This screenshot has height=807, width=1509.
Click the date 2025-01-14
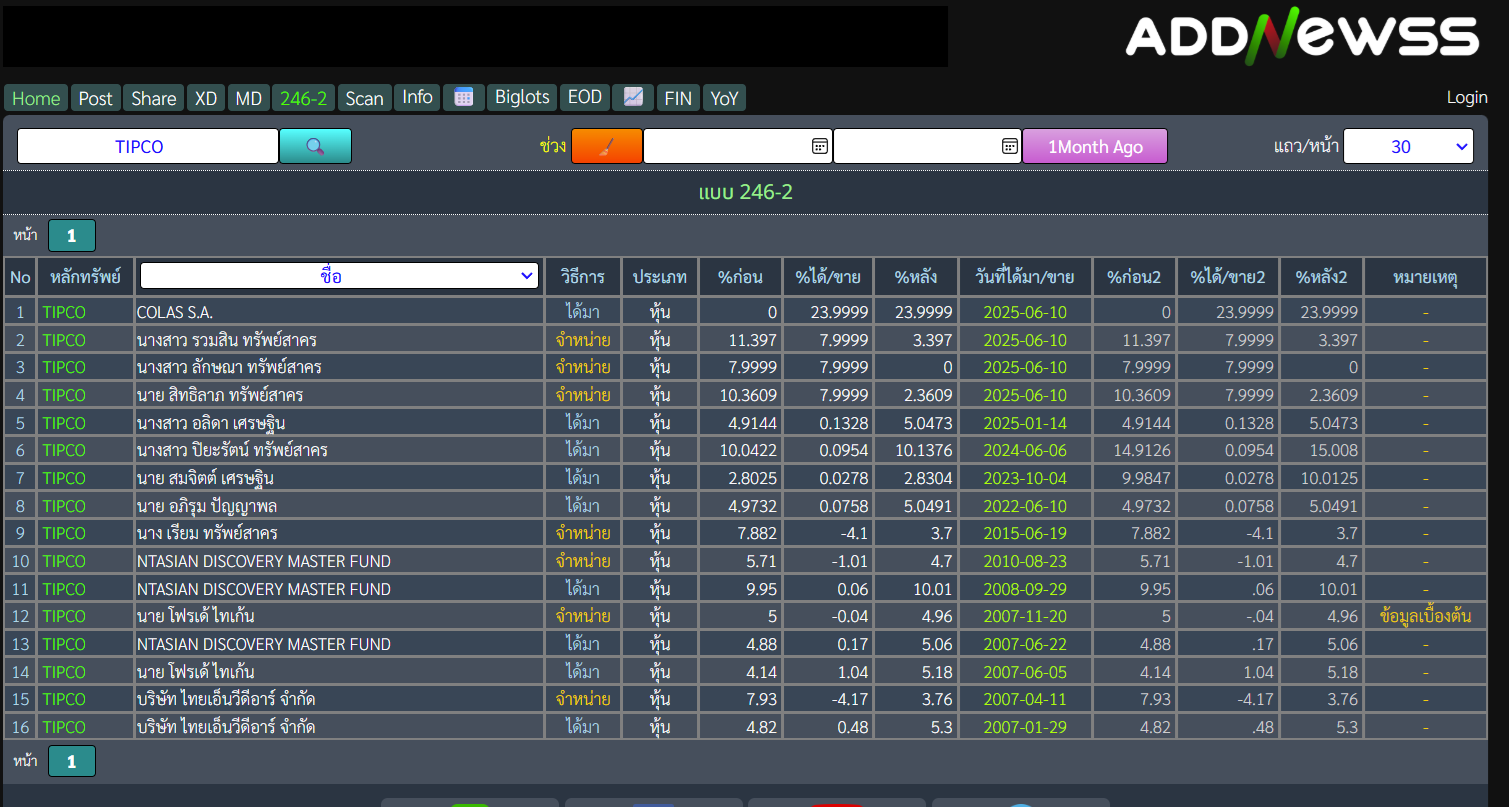click(x=1025, y=423)
